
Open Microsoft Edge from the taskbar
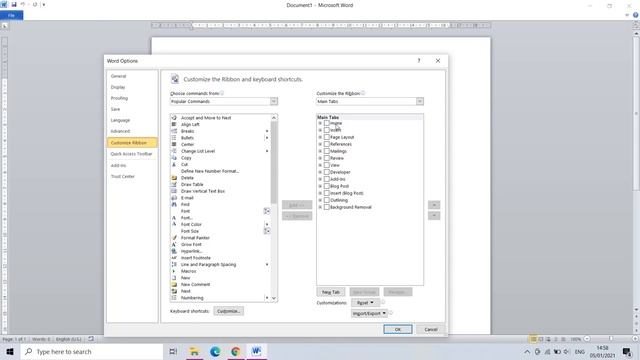click(x=215, y=351)
